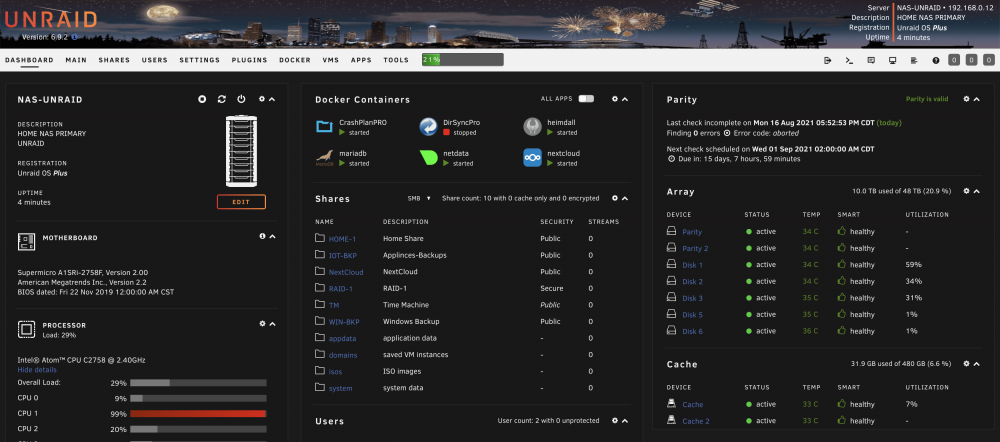Open the SHARES tab
Screen dimensions: 1000x442
tap(114, 61)
